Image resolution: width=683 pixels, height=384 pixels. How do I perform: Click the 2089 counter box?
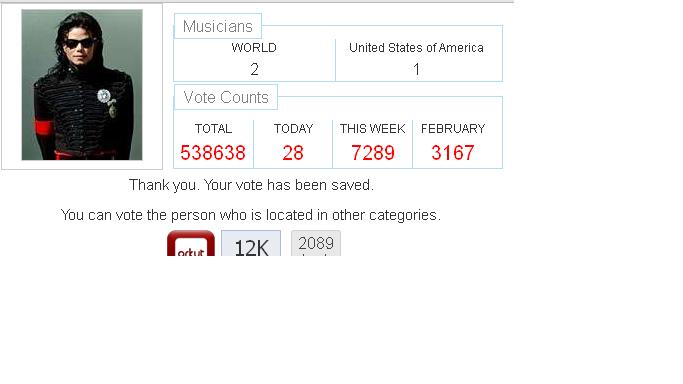tap(316, 243)
